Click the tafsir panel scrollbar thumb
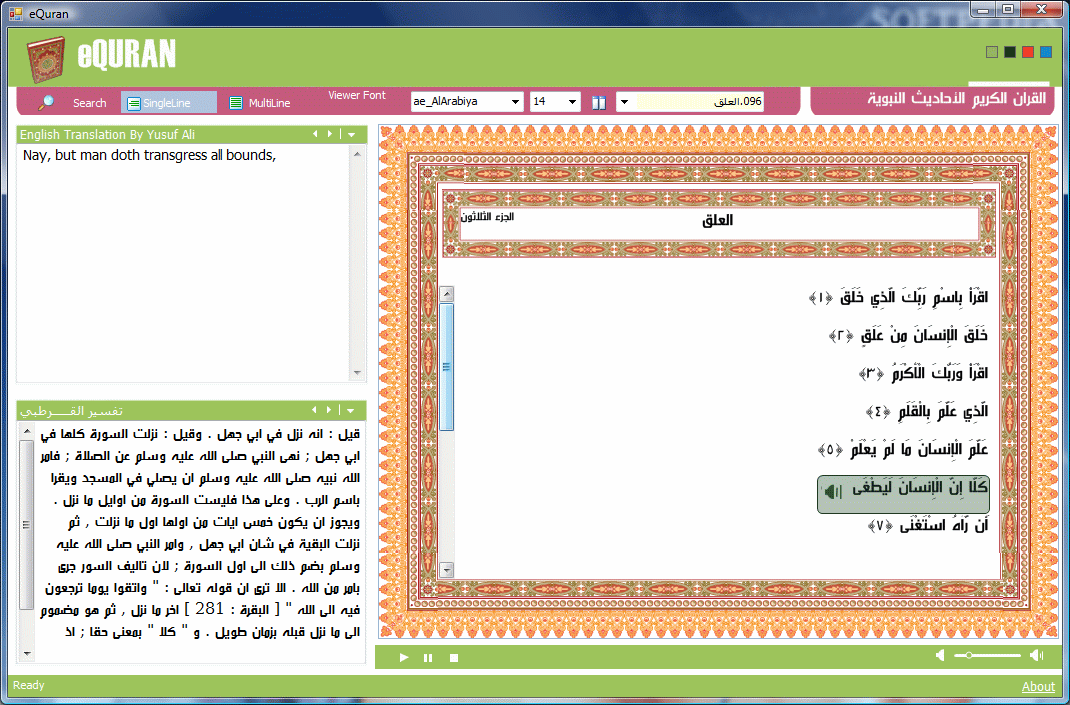 27,524
